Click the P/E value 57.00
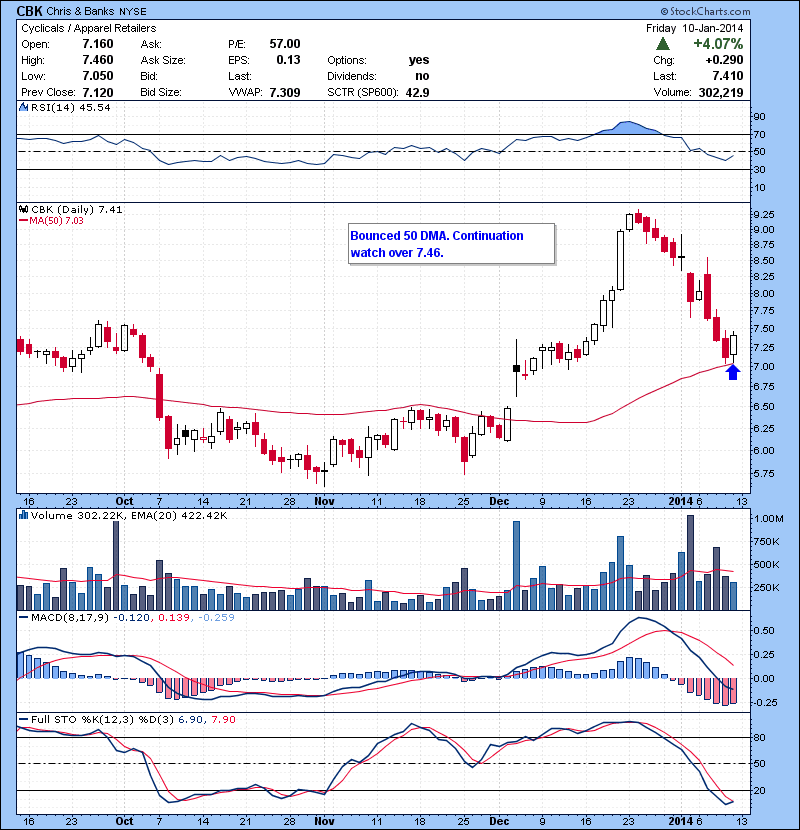The height and width of the screenshot is (830, 800). click(285, 44)
